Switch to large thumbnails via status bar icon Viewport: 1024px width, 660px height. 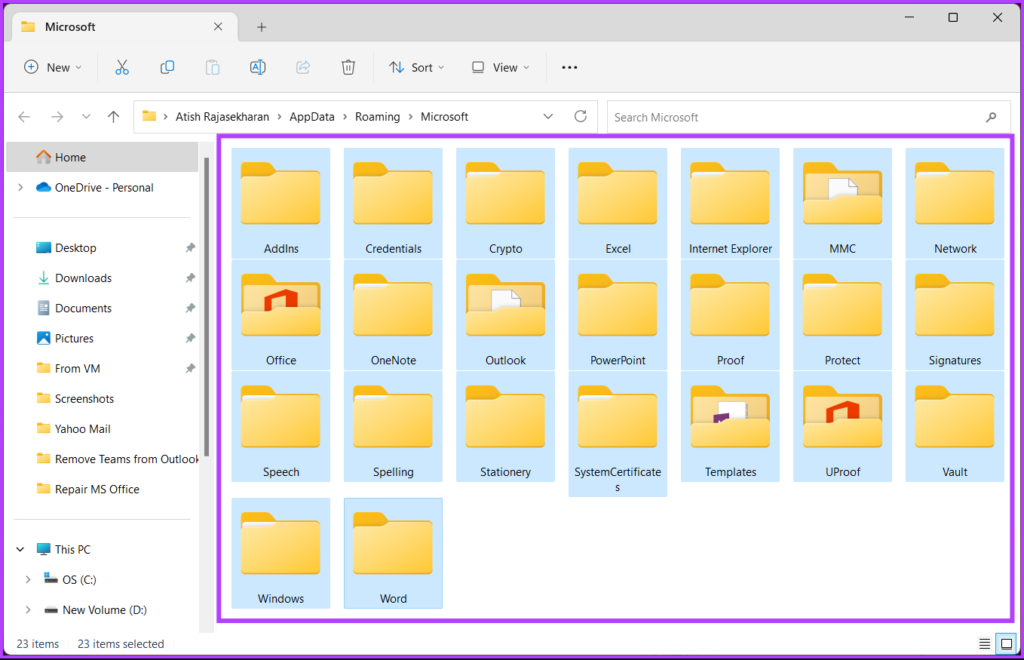tap(1006, 643)
